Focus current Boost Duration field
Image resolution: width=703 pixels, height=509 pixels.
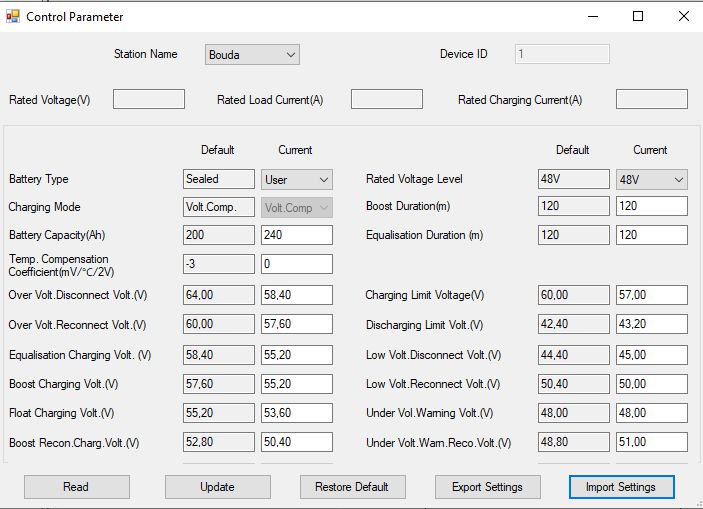tap(651, 207)
